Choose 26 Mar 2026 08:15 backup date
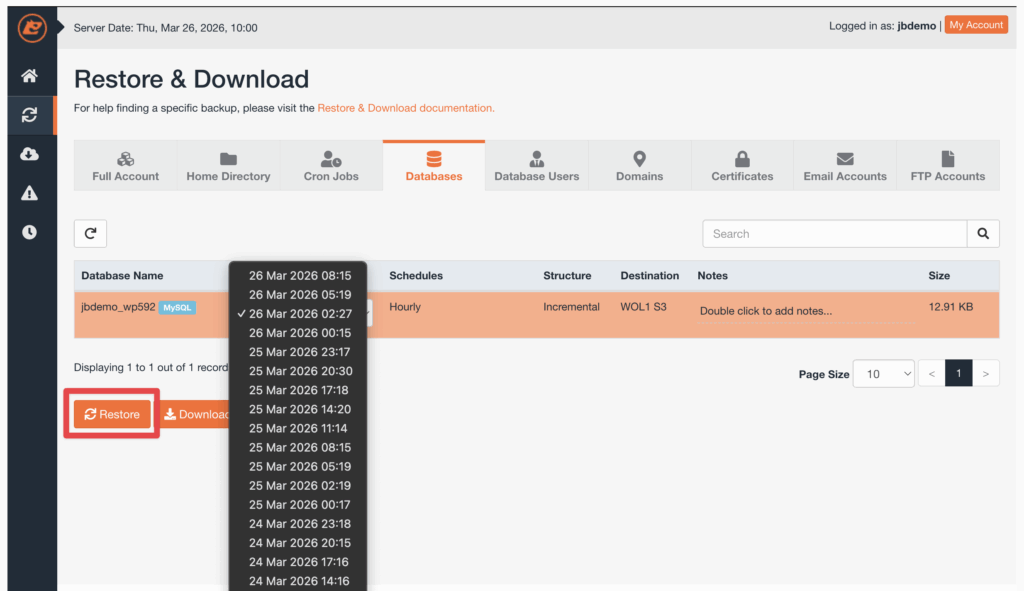The width and height of the screenshot is (1024, 591). pyautogui.click(x=300, y=276)
